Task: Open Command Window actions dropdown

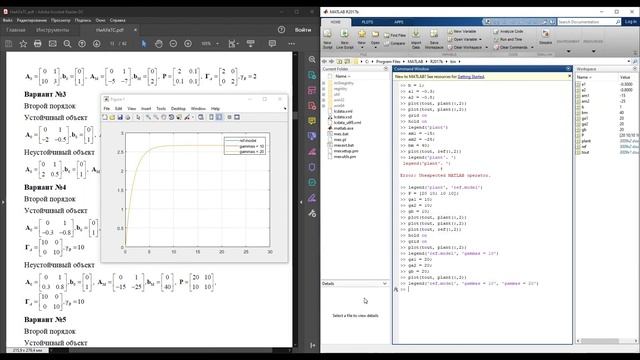Action: coord(568,69)
